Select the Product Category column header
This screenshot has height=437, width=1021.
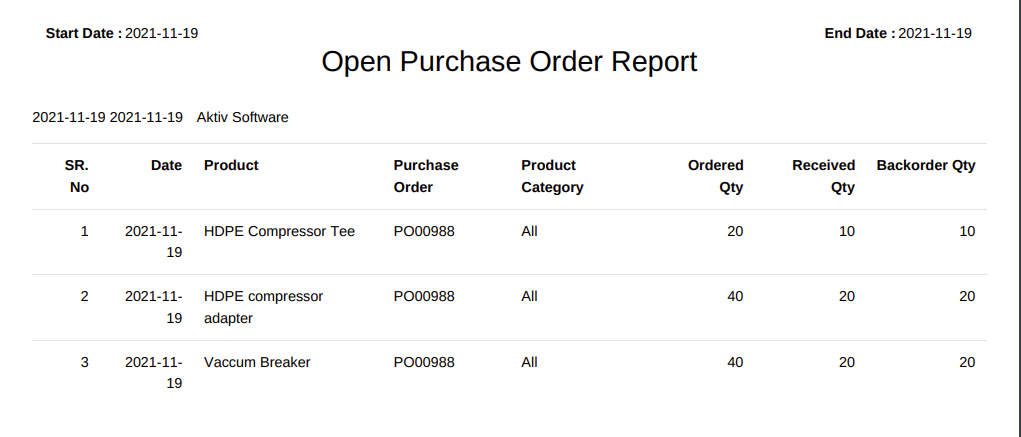552,176
